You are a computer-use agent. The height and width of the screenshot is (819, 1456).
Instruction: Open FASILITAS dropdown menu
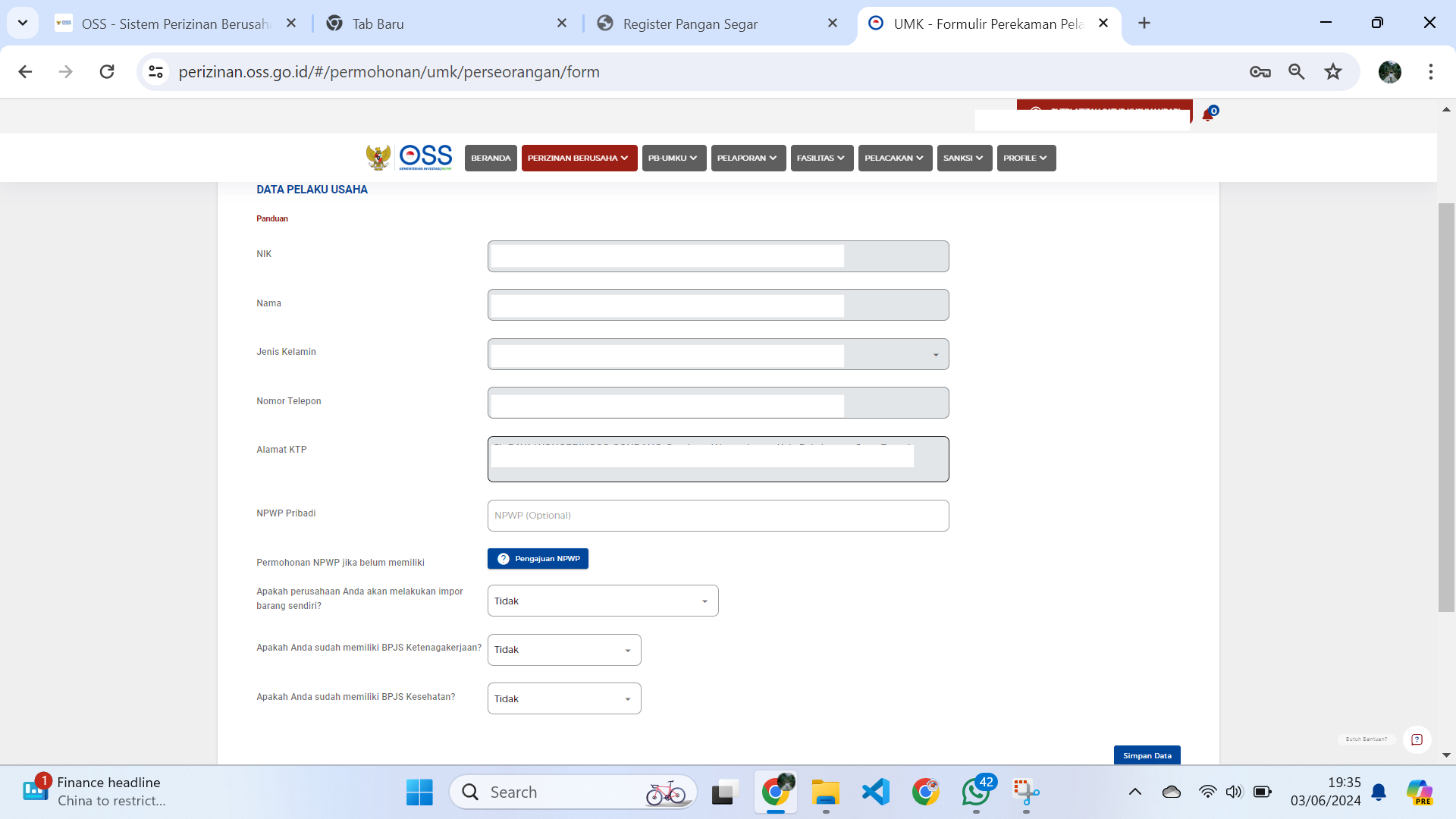818,158
